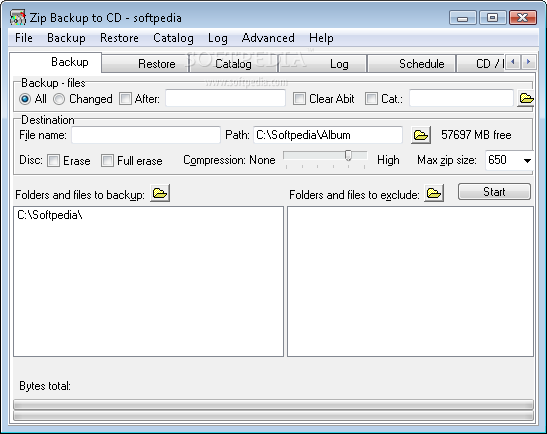Screen dimensions: 547x434
Task: Browse for the destination path folder icon
Action: coord(421,135)
